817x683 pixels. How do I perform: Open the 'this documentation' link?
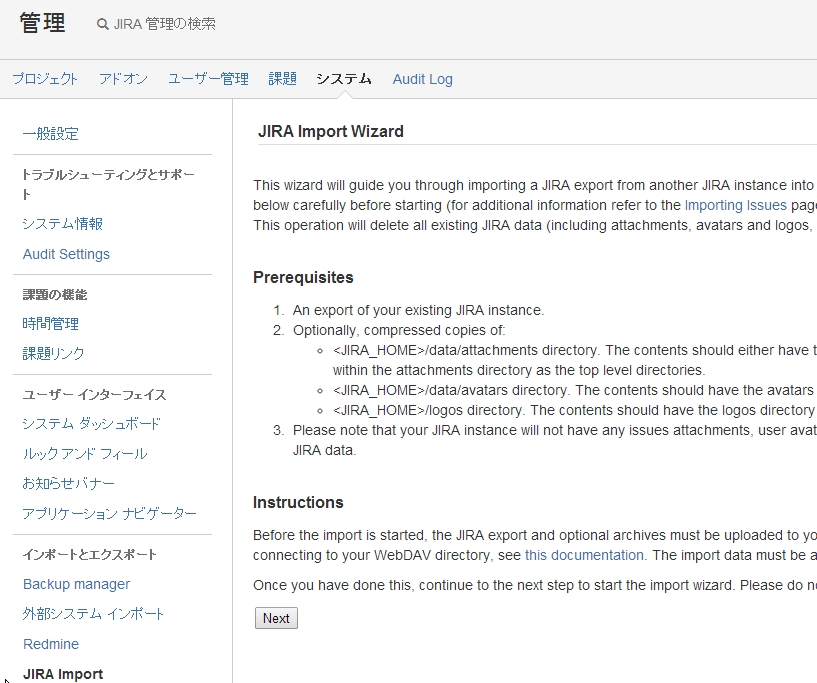[584, 555]
